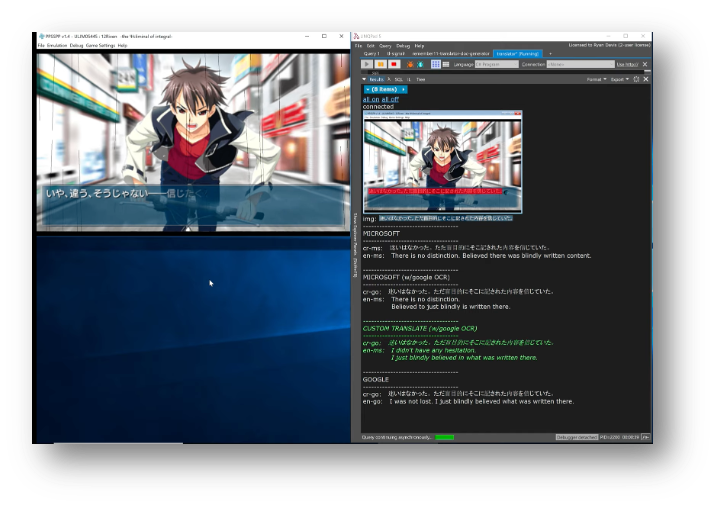Image resolution: width=716 pixels, height=506 pixels.
Task: Click the game dialogue text box in PPSSPP
Action: pyautogui.click(x=192, y=205)
